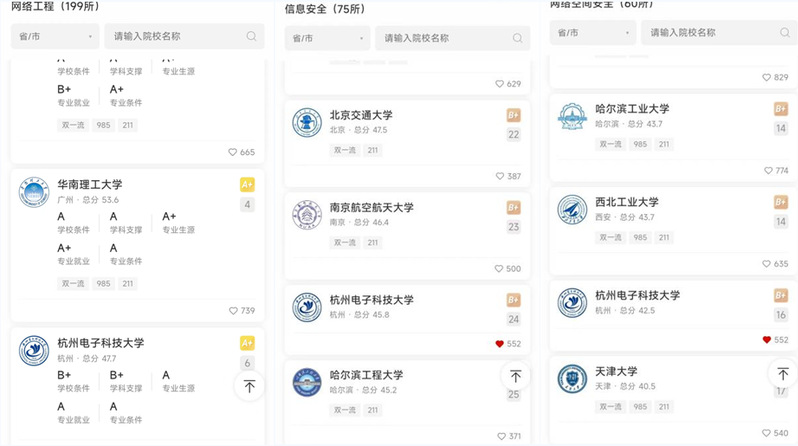Favorite 天津大学 via heart 540

pos(766,433)
